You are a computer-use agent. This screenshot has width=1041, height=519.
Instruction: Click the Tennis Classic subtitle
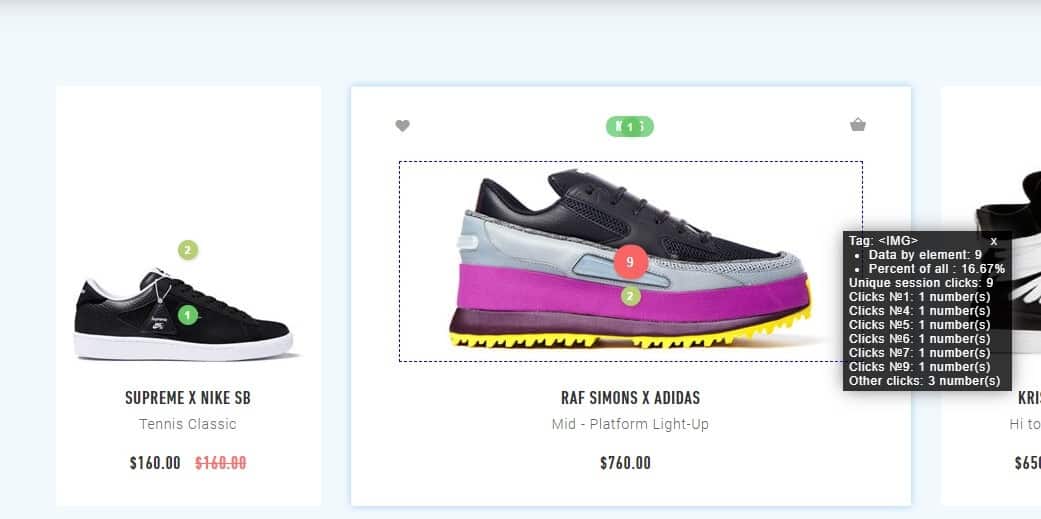coord(188,424)
